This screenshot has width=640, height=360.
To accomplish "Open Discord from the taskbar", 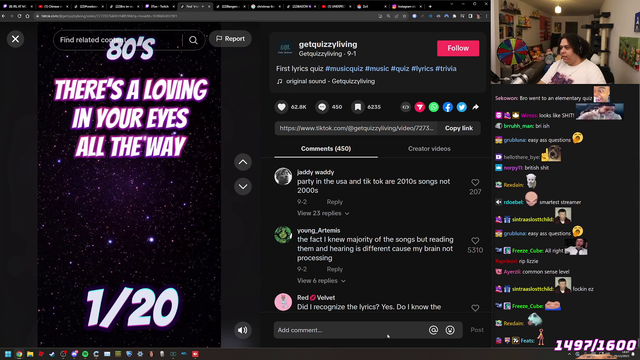I will [x=74, y=354].
